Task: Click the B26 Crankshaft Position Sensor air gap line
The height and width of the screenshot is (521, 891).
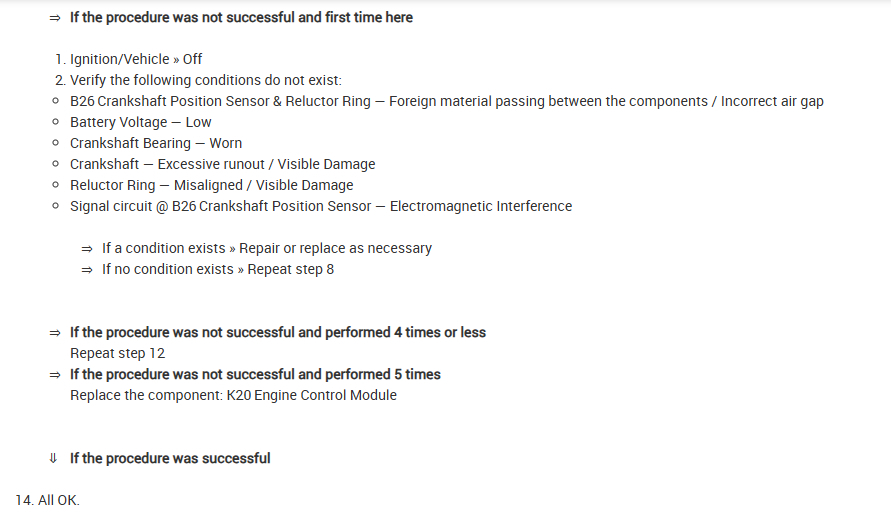Action: click(446, 101)
